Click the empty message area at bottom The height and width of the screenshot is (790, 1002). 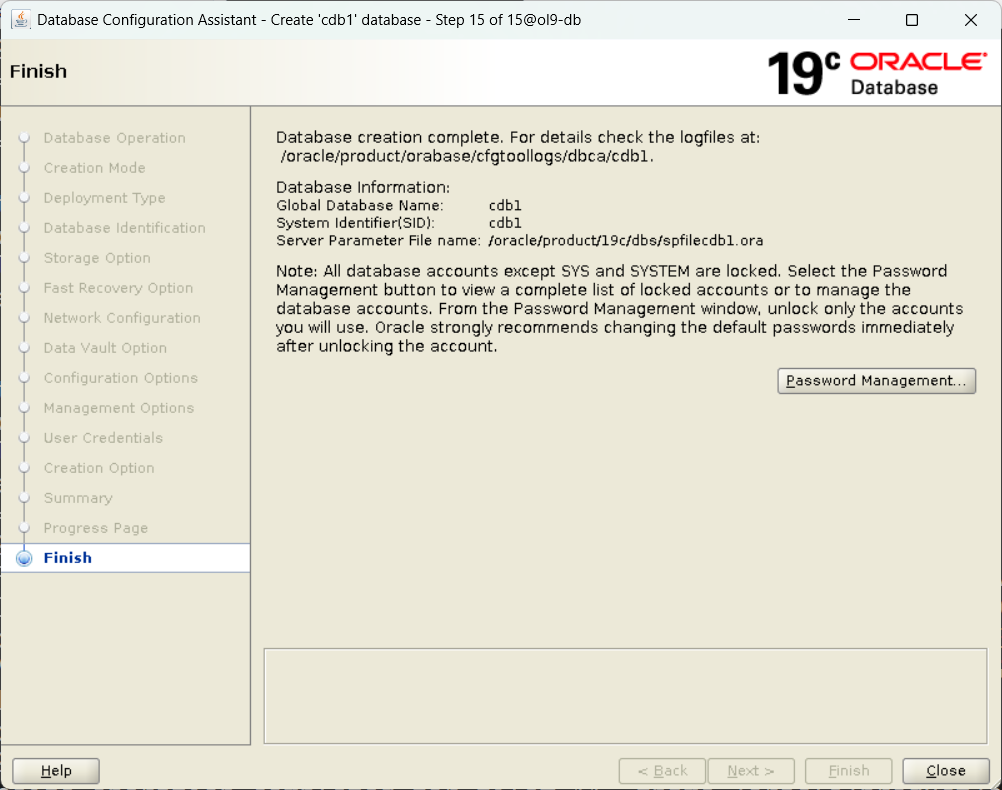pyautogui.click(x=626, y=696)
